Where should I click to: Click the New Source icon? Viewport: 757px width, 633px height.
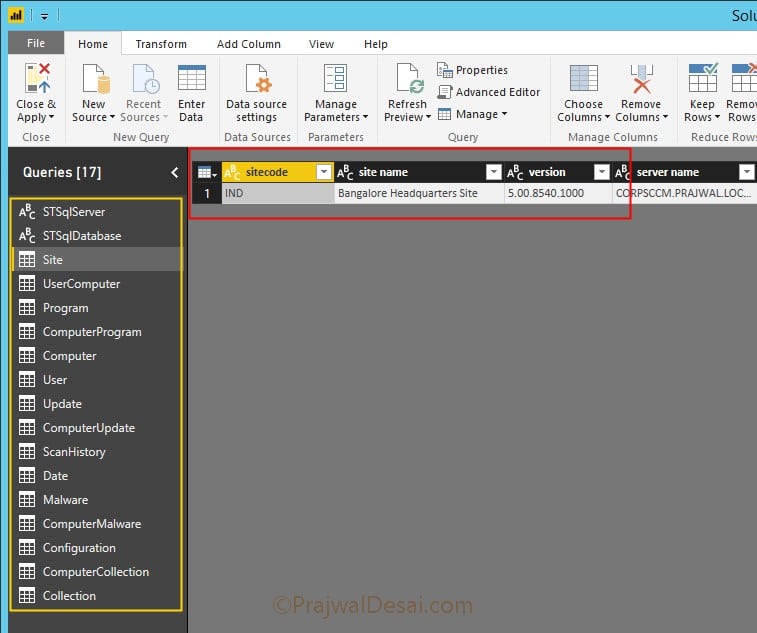tap(96, 78)
